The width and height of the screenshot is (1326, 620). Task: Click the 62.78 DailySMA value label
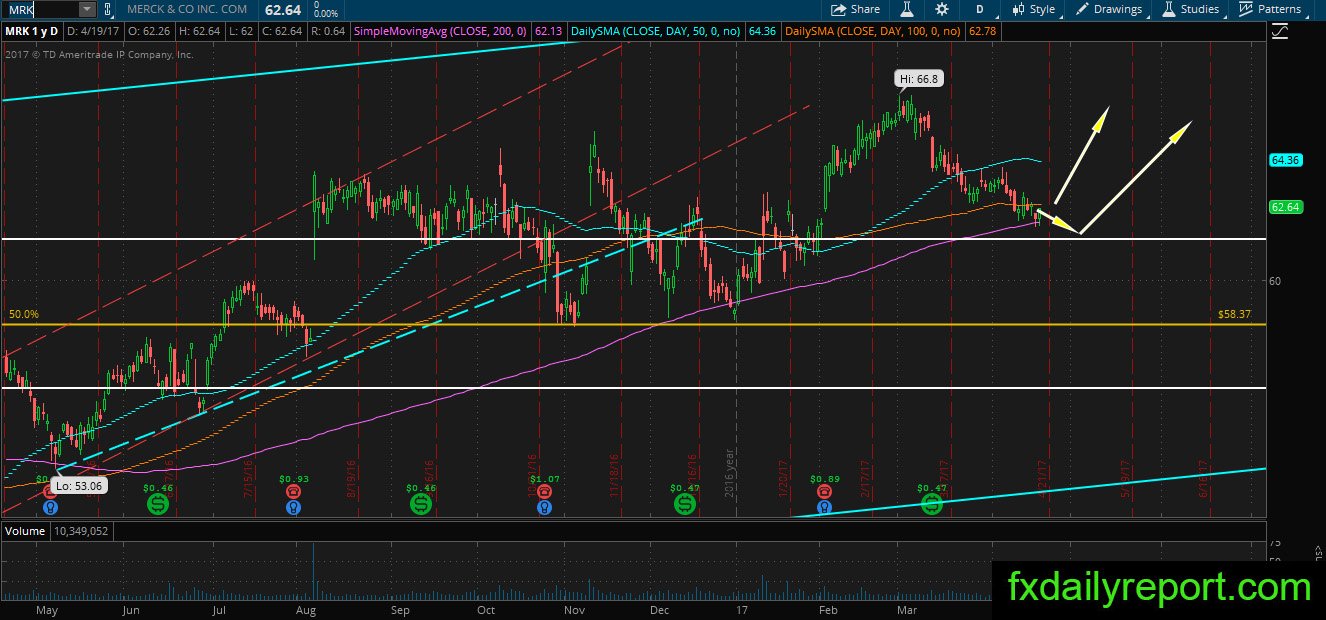coord(984,32)
